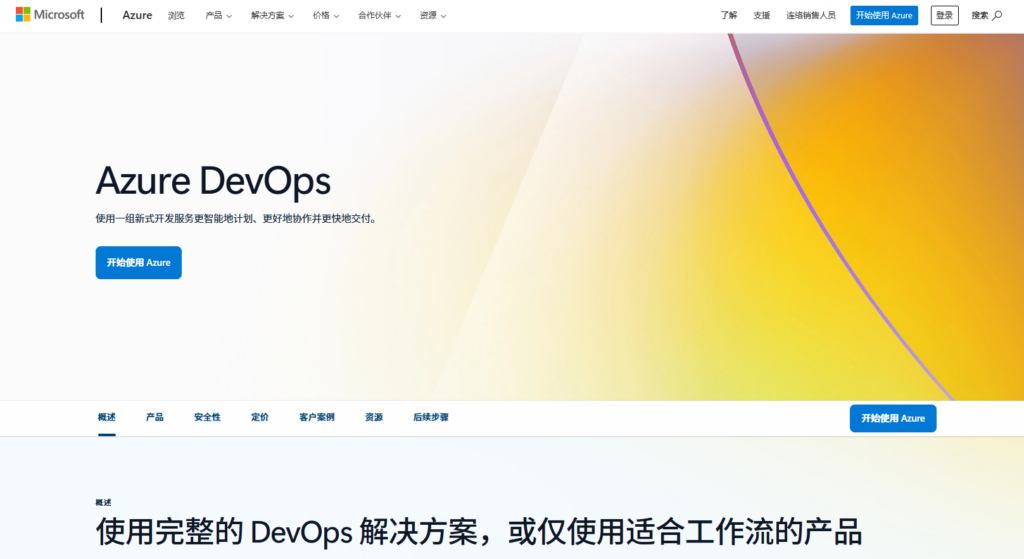This screenshot has height=559, width=1024.
Task: Open the 支持 link
Action: (x=761, y=15)
